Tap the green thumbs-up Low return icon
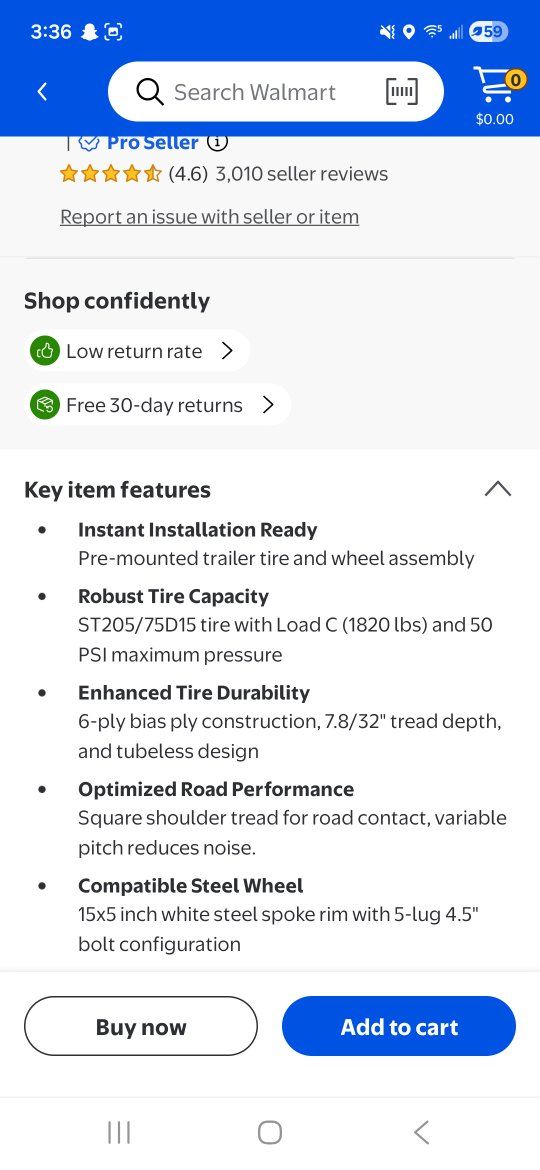The image size is (540, 1170). pos(45,351)
